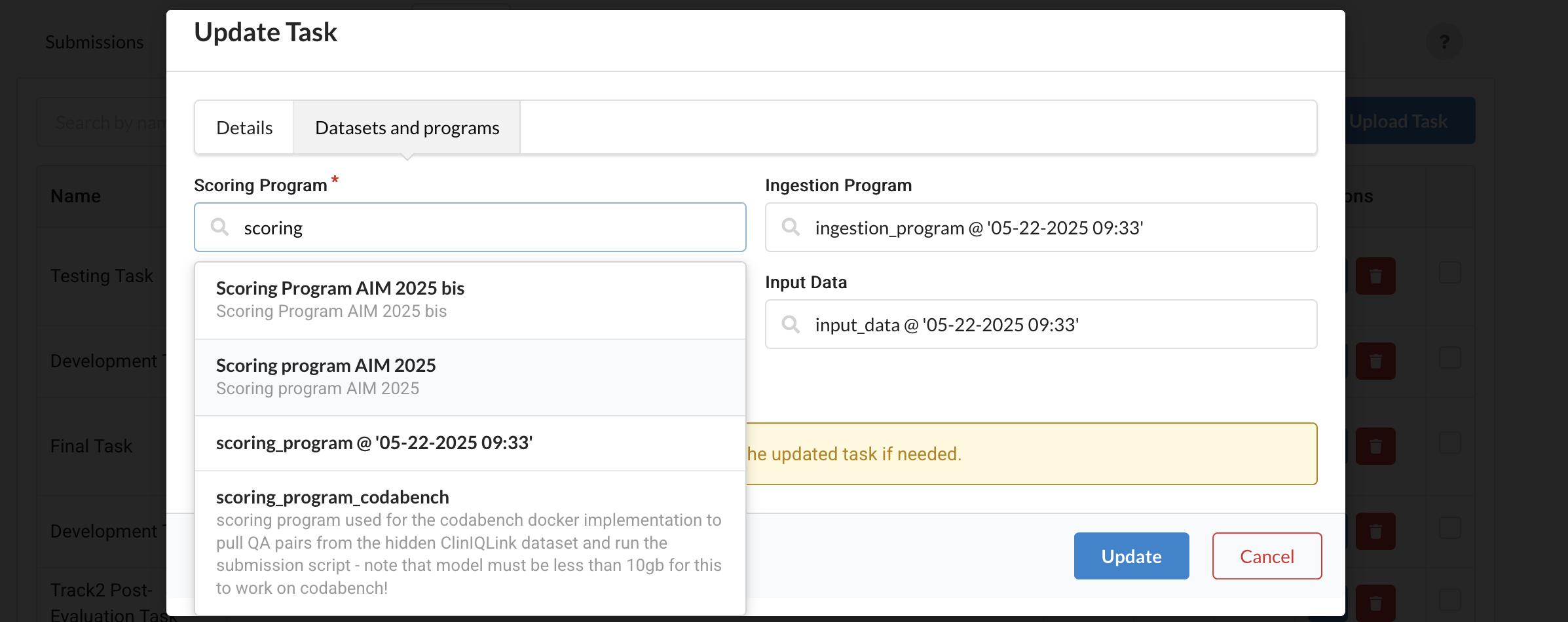The width and height of the screenshot is (1568, 622).
Task: Open the Datasets and programs tab
Action: coord(407,128)
